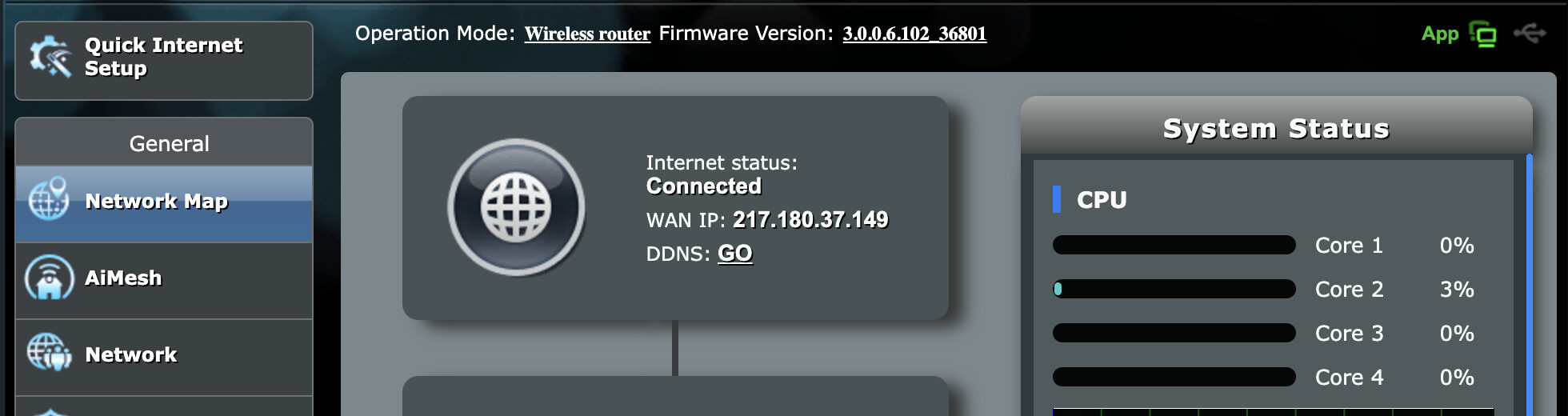Open Quick Internet Setup button
The image size is (1568, 416).
pyautogui.click(x=164, y=61)
